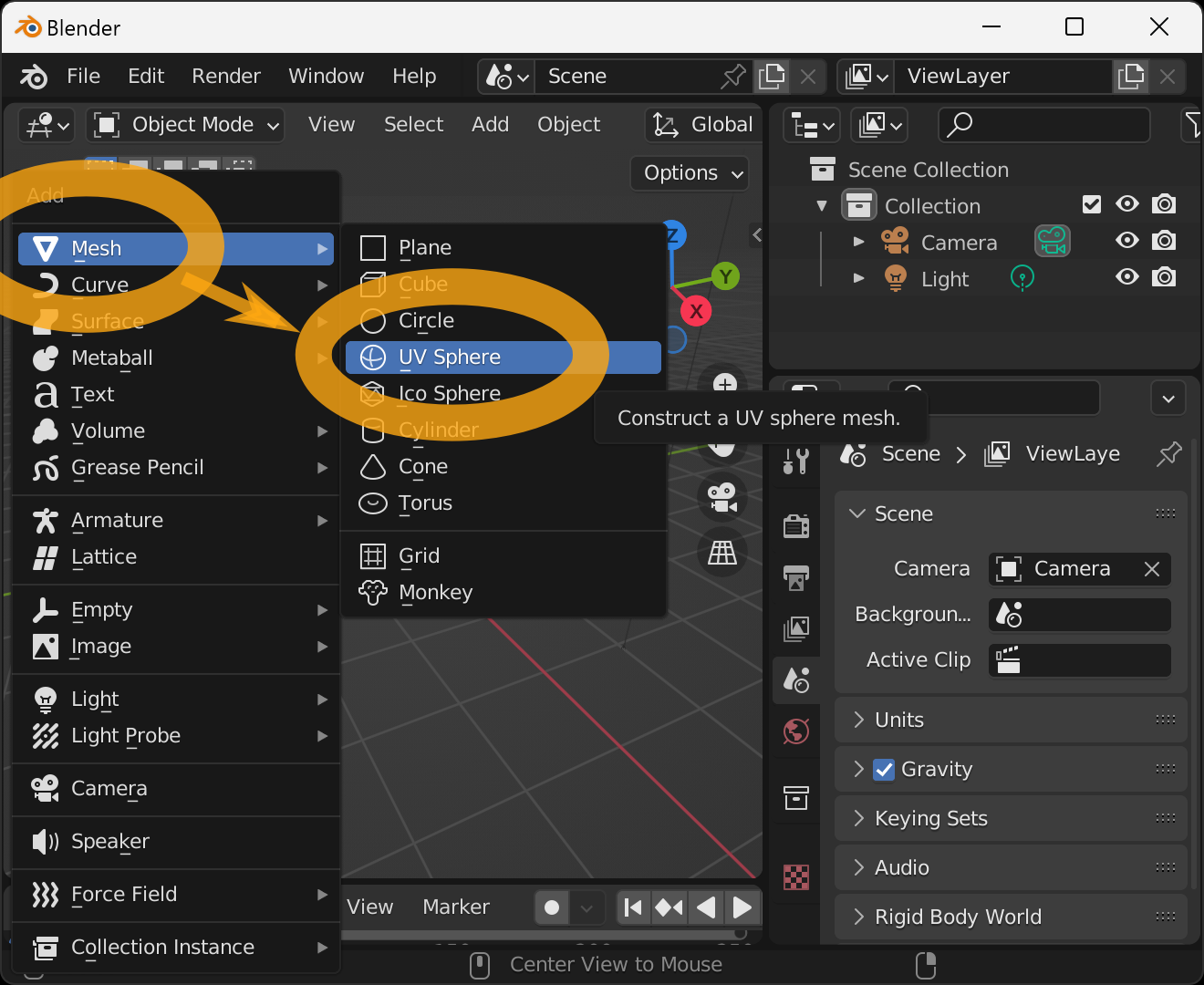This screenshot has height=985, width=1204.
Task: Toggle the Gravity checkbox
Action: (x=883, y=770)
